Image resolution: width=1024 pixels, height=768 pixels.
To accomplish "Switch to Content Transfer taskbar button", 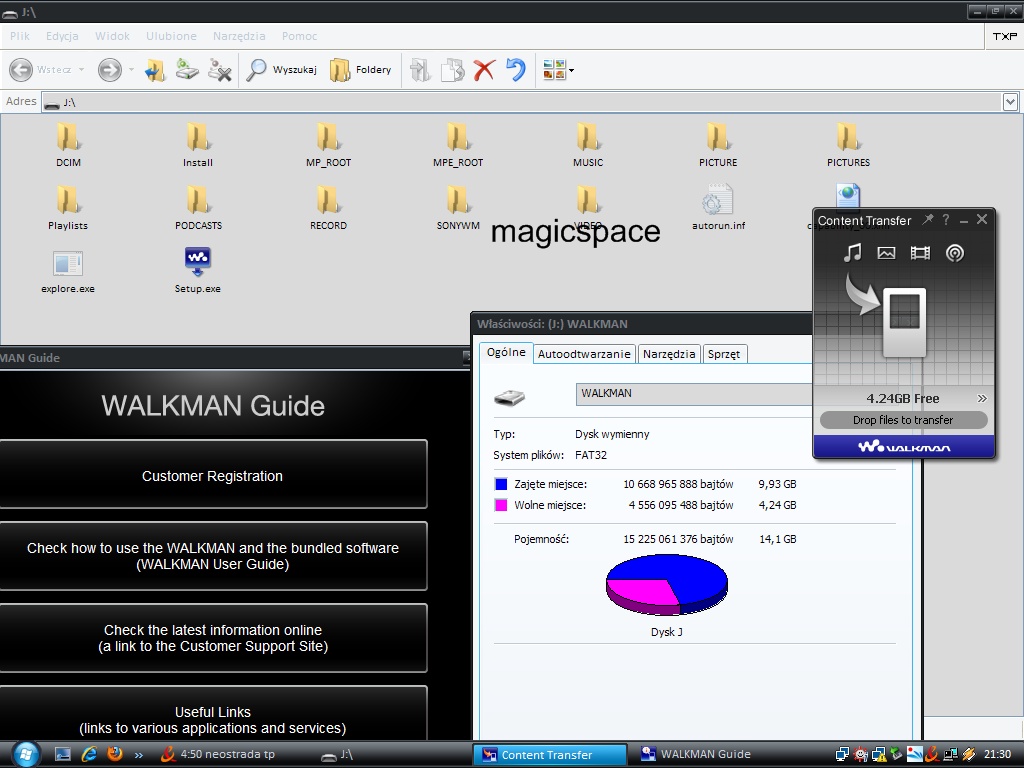I will click(550, 755).
